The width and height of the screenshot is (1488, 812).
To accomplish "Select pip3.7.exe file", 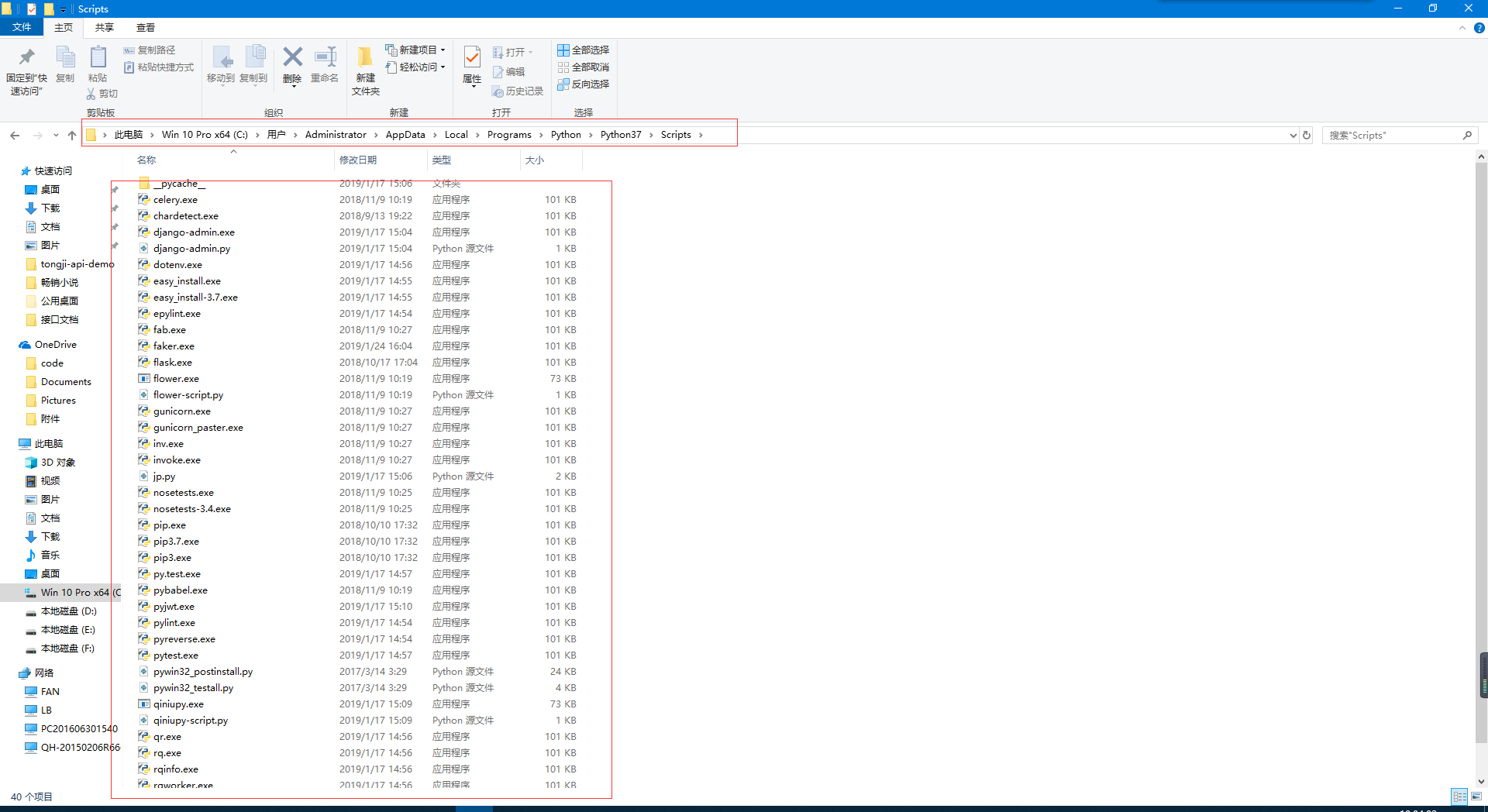I will [x=176, y=542].
